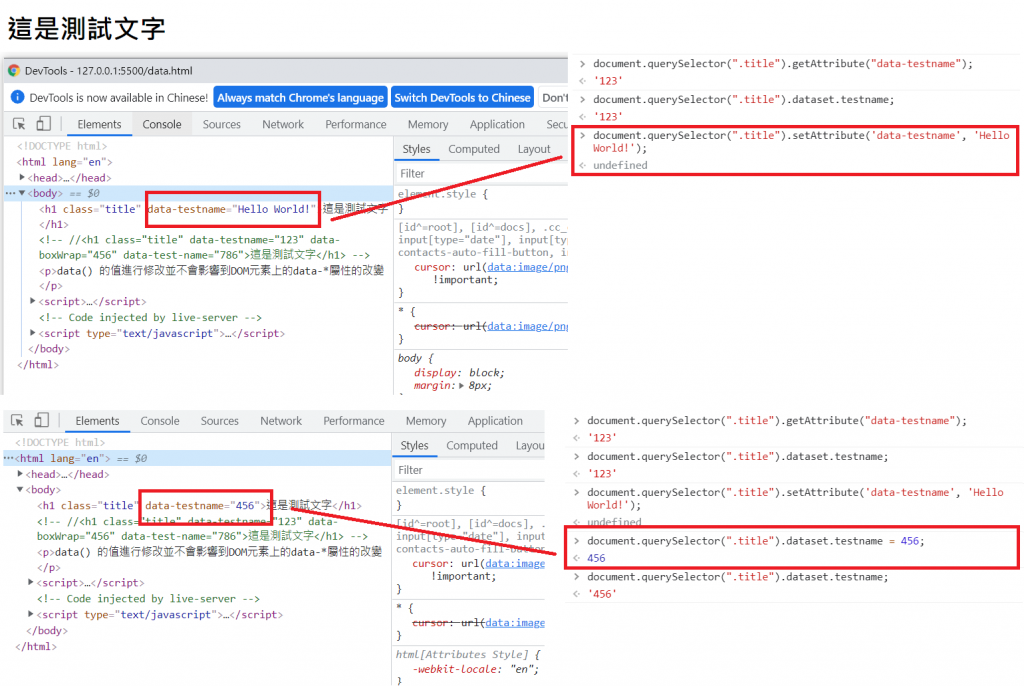The height and width of the screenshot is (686, 1024).
Task: Open the data:image link in the upper panel's cursor: url rule
Action: pos(528,267)
